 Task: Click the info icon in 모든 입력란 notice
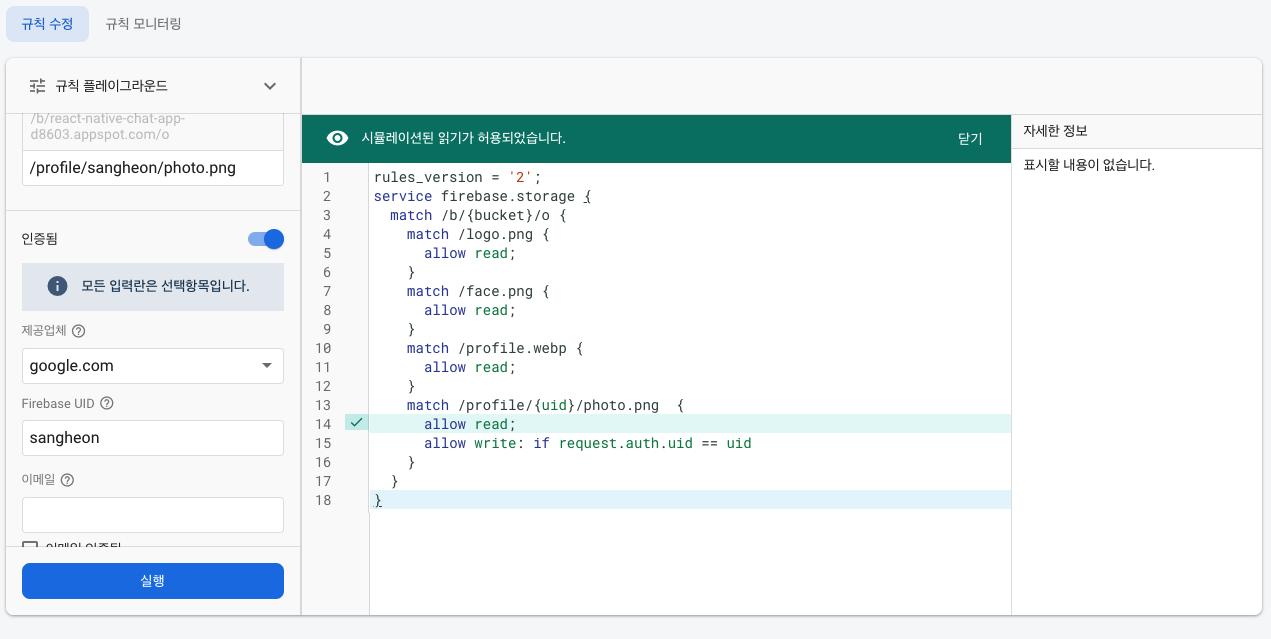pos(58,286)
